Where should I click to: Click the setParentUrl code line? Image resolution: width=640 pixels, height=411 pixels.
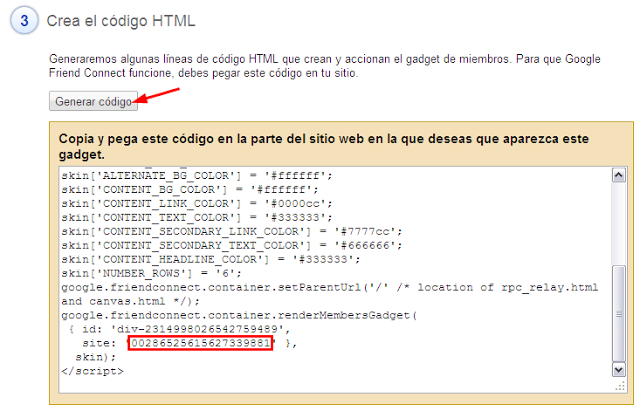[329, 286]
